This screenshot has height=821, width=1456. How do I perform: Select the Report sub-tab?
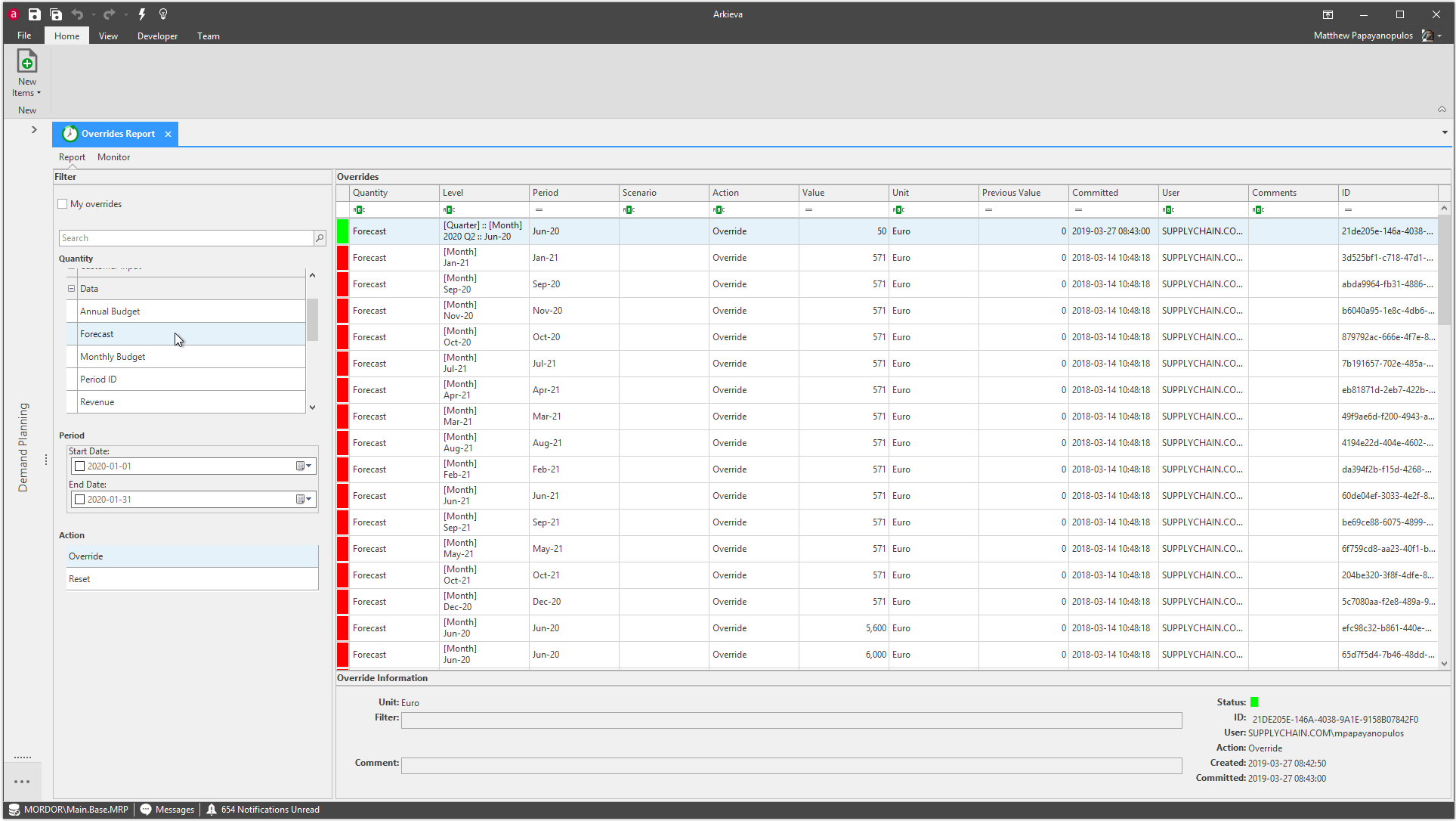(x=72, y=157)
